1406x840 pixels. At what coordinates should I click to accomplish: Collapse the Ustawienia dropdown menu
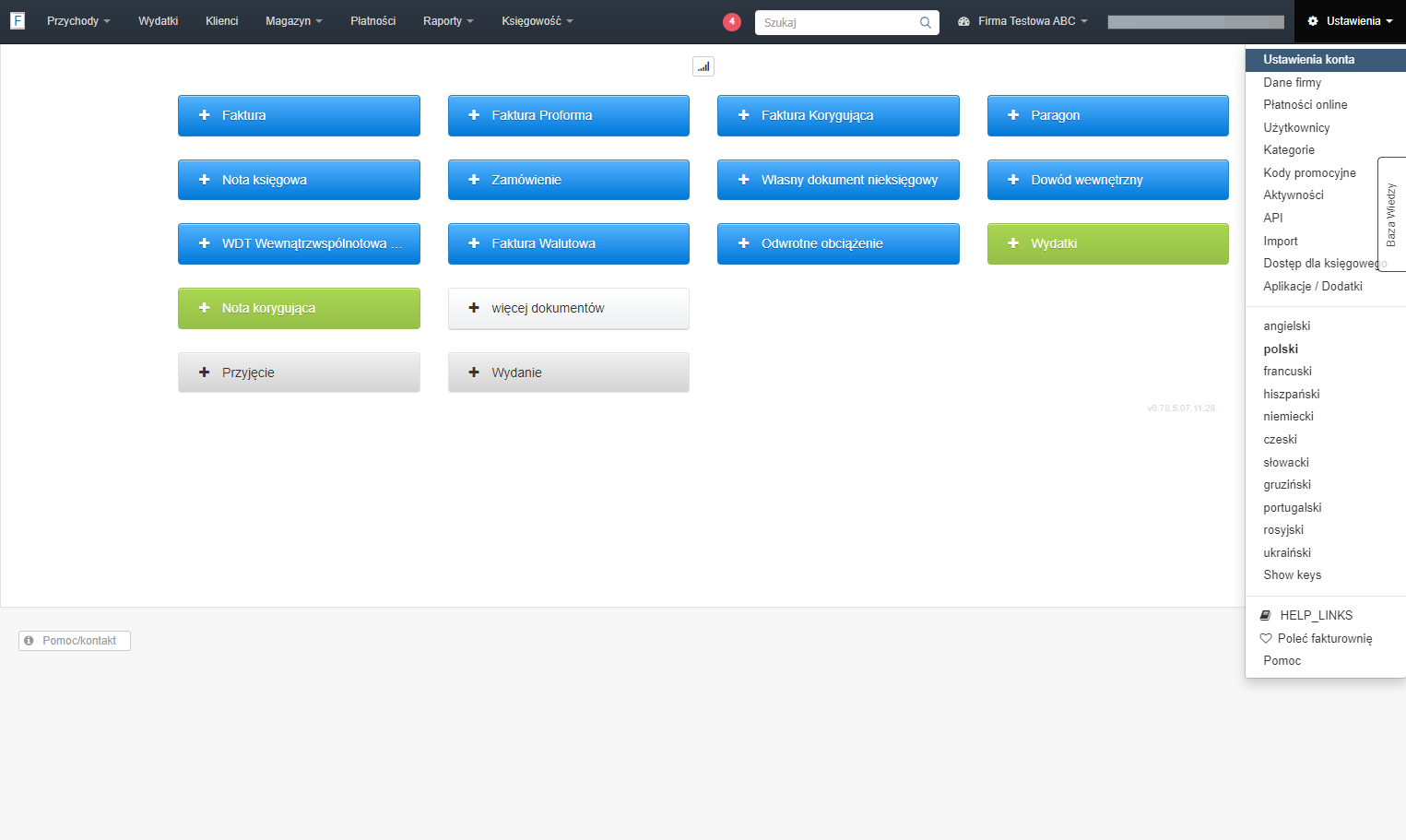(1351, 21)
